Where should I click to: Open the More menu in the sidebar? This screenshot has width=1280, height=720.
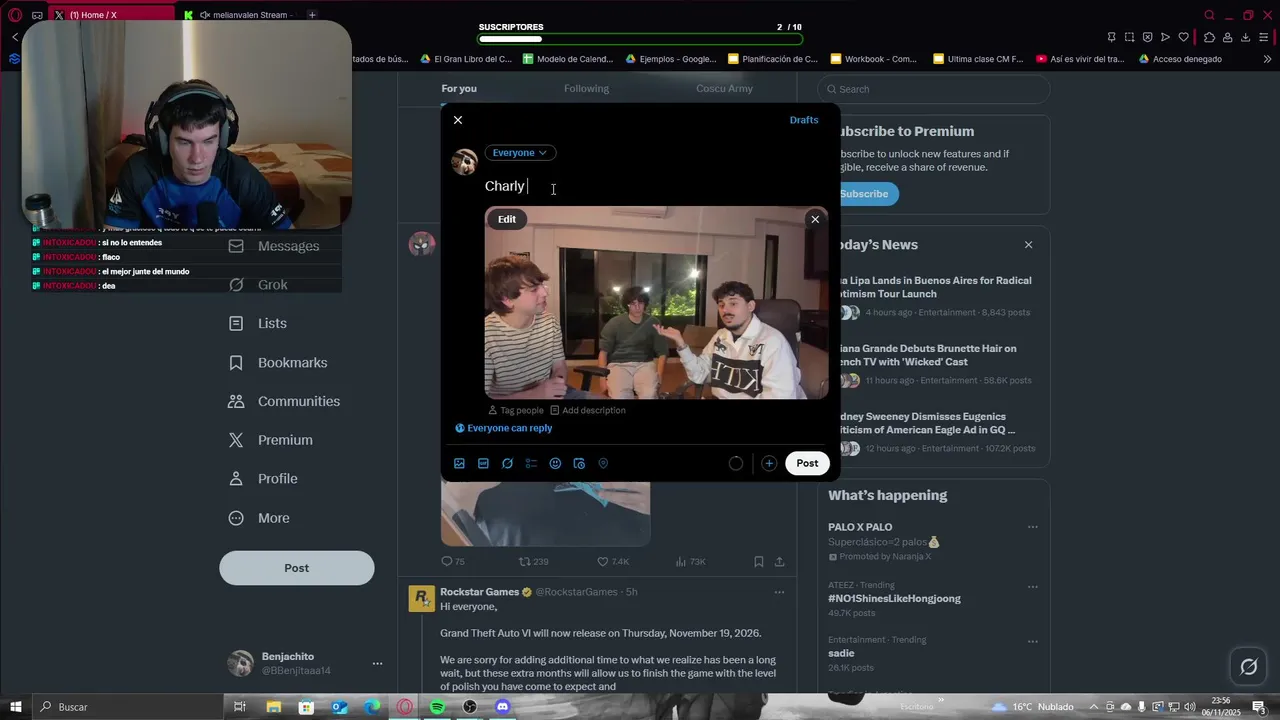click(259, 518)
